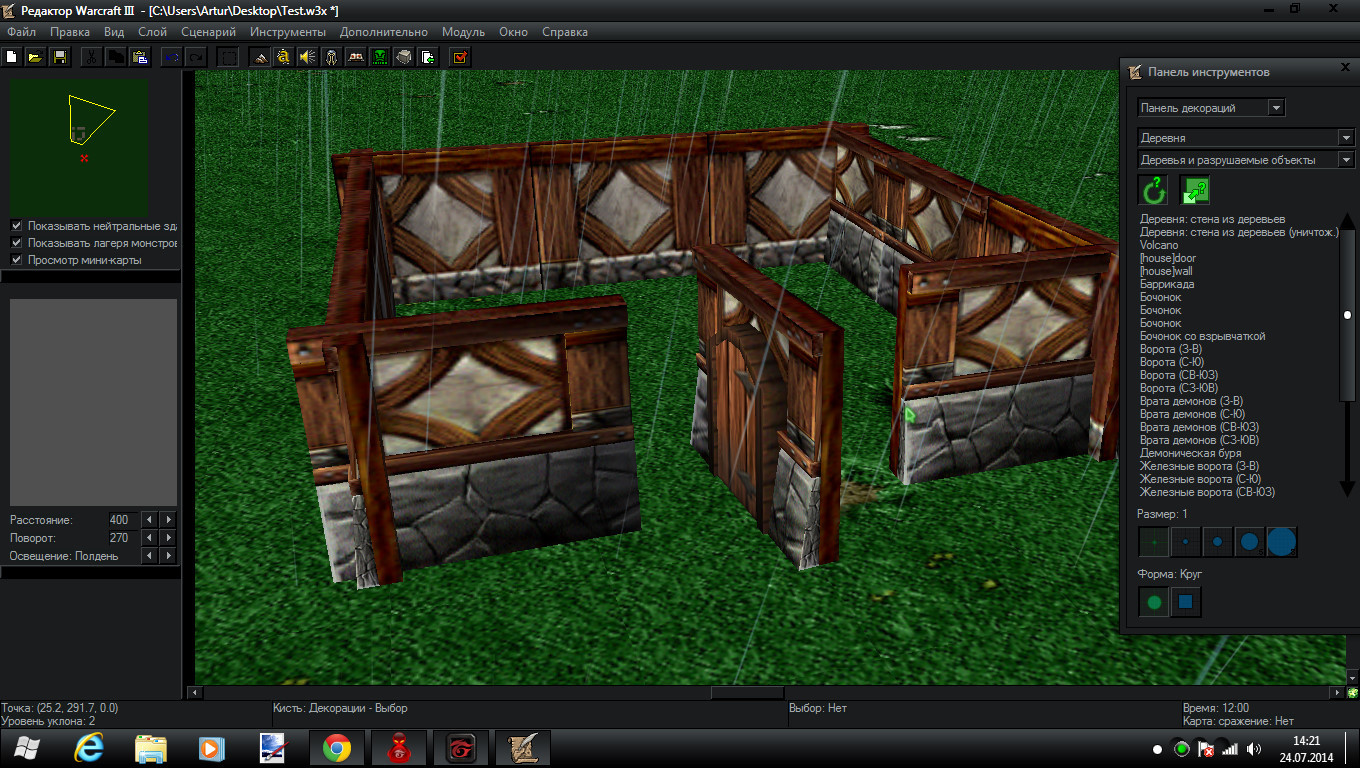The height and width of the screenshot is (768, 1360).
Task: Paste with the clipboard toolbar icon
Action: pos(140,57)
